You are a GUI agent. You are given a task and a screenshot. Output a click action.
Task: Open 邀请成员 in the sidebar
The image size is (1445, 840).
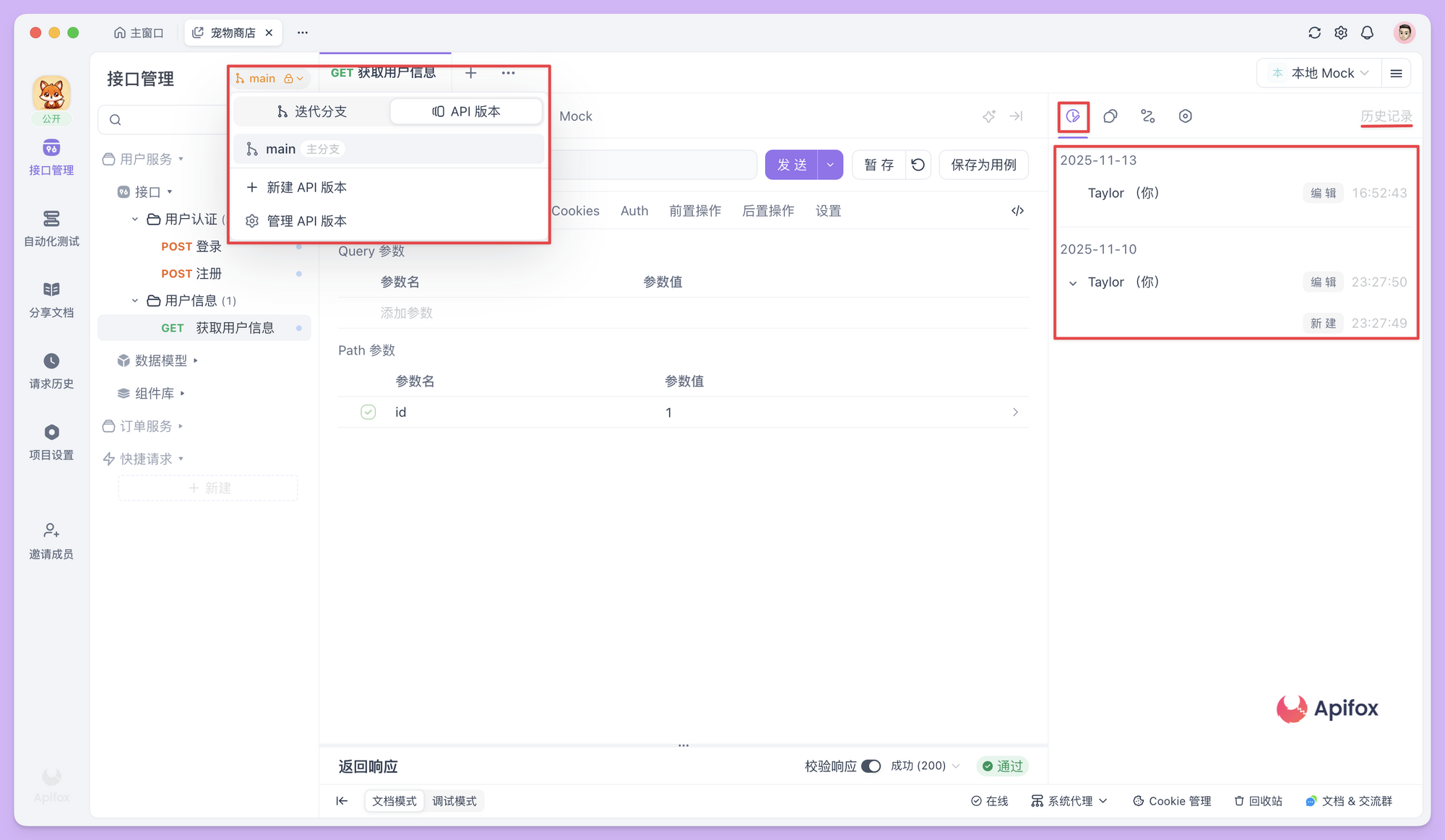click(51, 540)
